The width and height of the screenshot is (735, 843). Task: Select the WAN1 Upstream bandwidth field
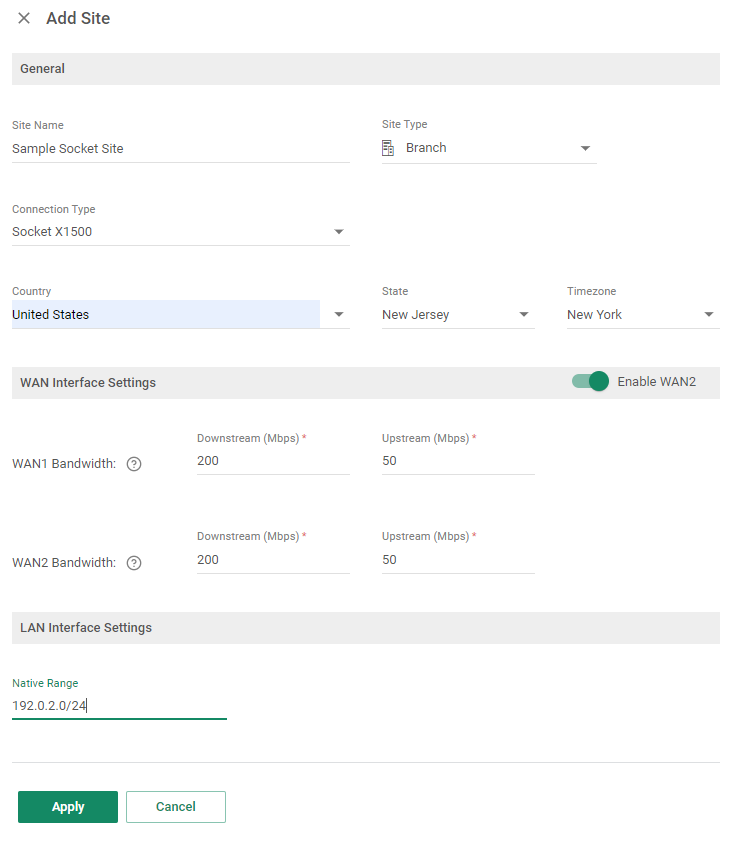click(x=457, y=460)
